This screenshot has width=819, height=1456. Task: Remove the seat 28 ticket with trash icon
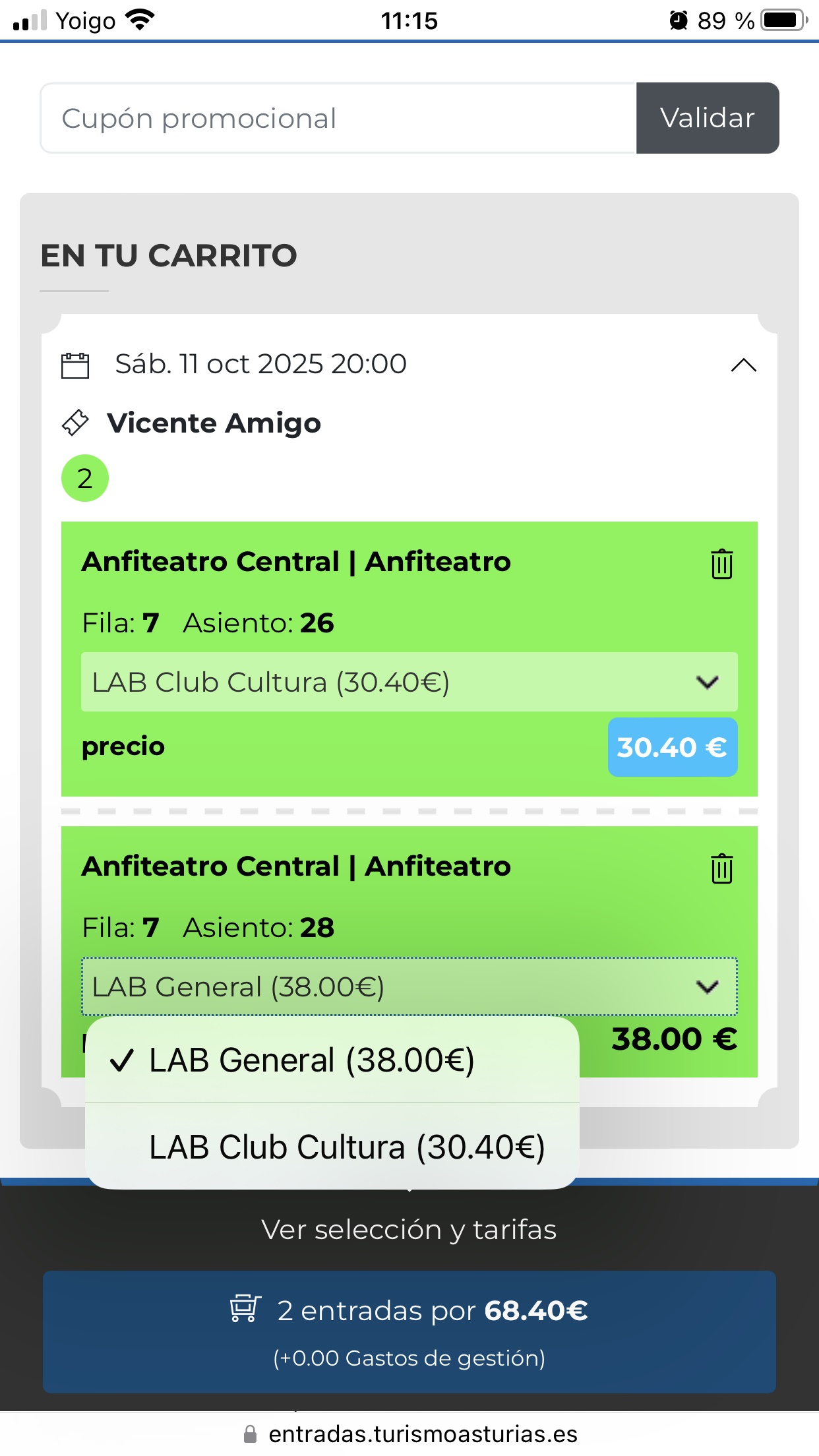point(721,868)
